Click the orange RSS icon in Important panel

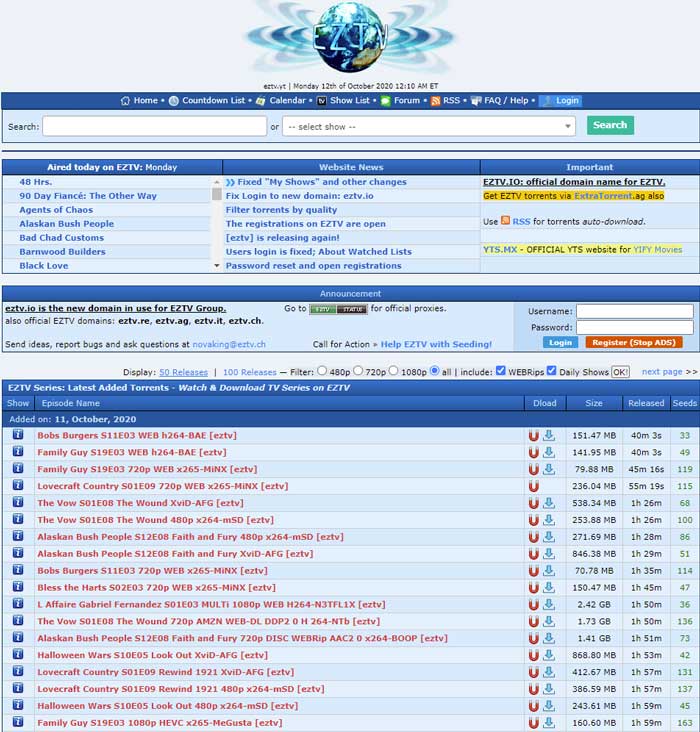pos(505,220)
